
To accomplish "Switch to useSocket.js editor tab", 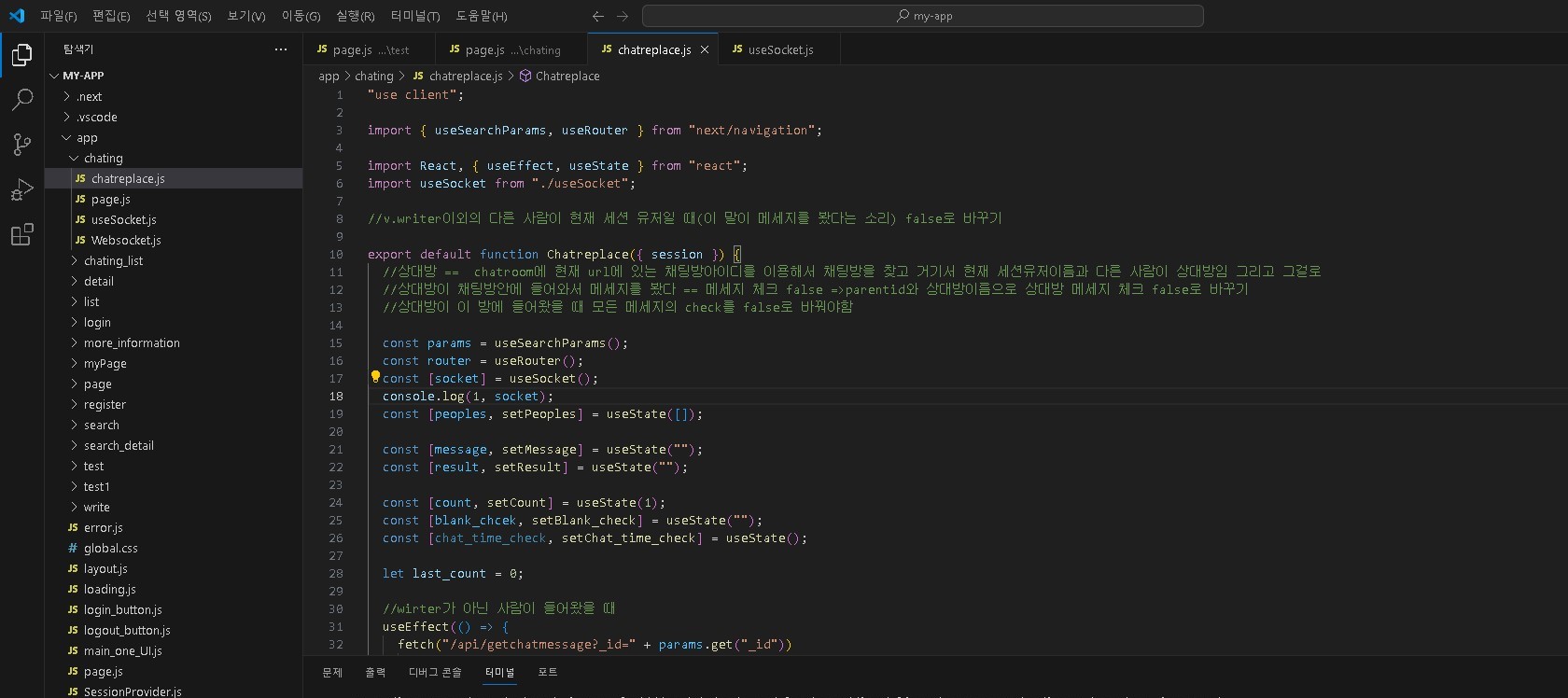I will pos(780,49).
